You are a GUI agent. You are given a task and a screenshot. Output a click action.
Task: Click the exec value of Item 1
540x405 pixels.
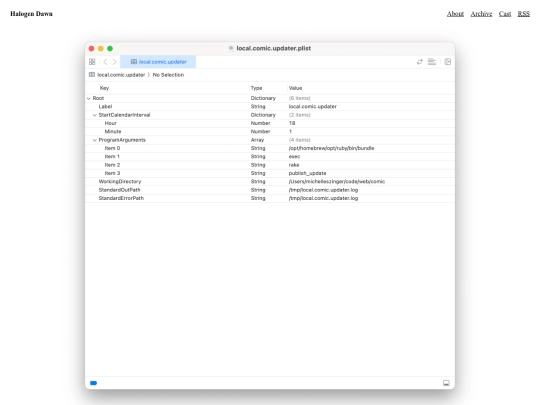294,157
